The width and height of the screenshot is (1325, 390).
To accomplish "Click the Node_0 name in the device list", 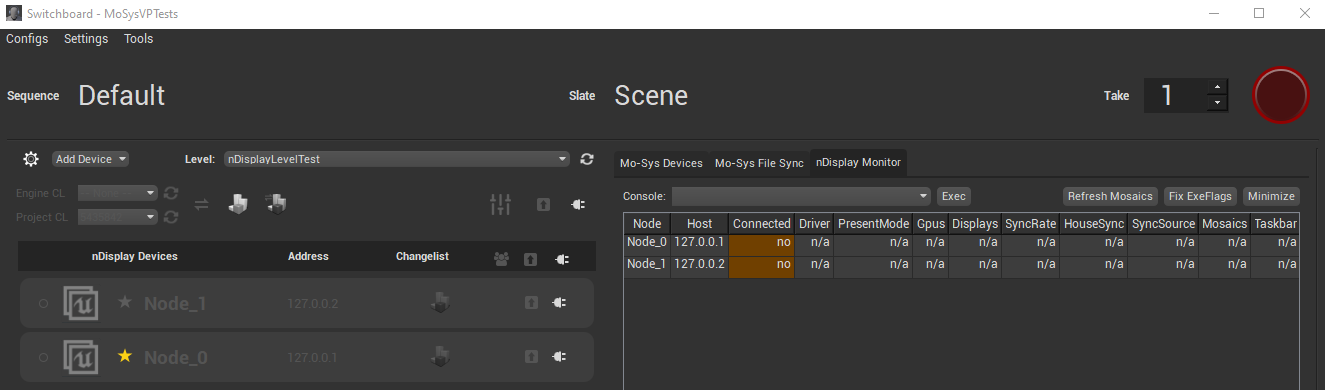I will (x=175, y=357).
